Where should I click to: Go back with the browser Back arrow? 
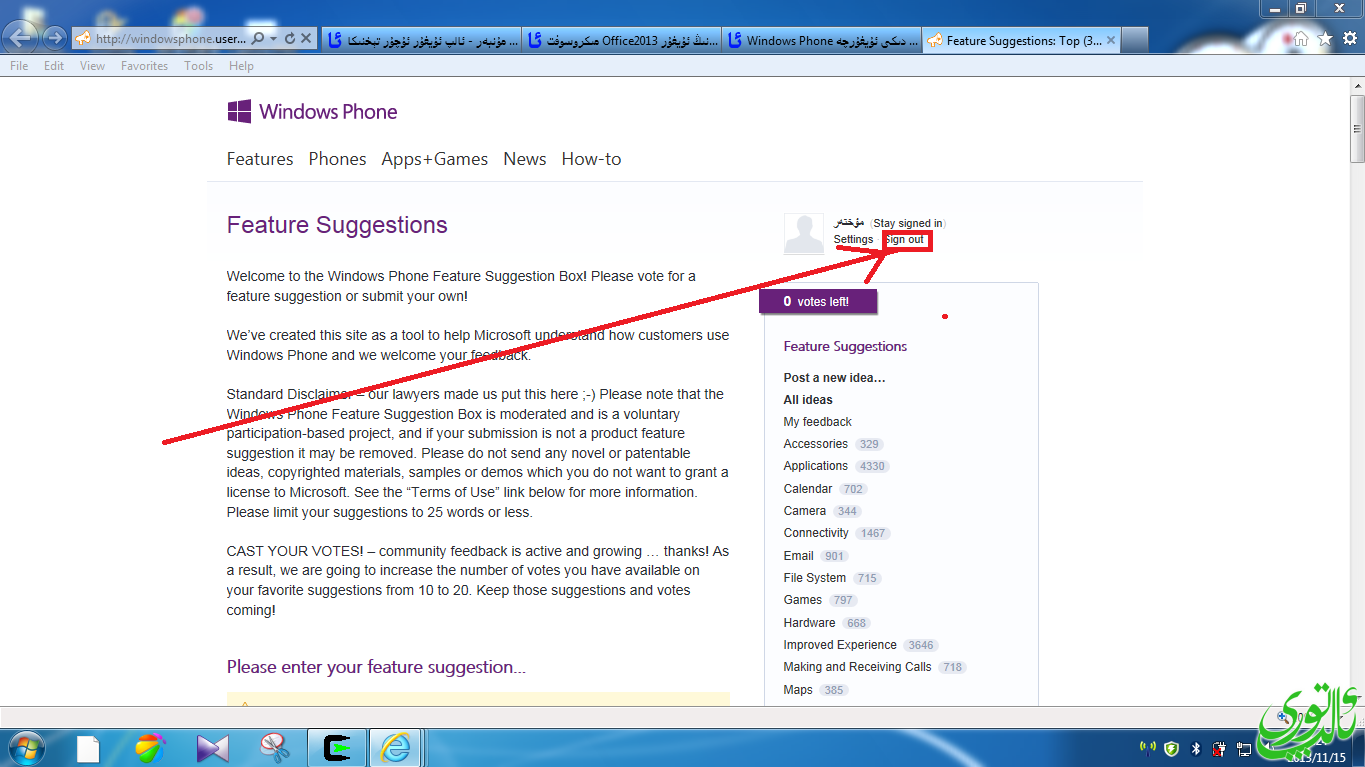point(22,39)
